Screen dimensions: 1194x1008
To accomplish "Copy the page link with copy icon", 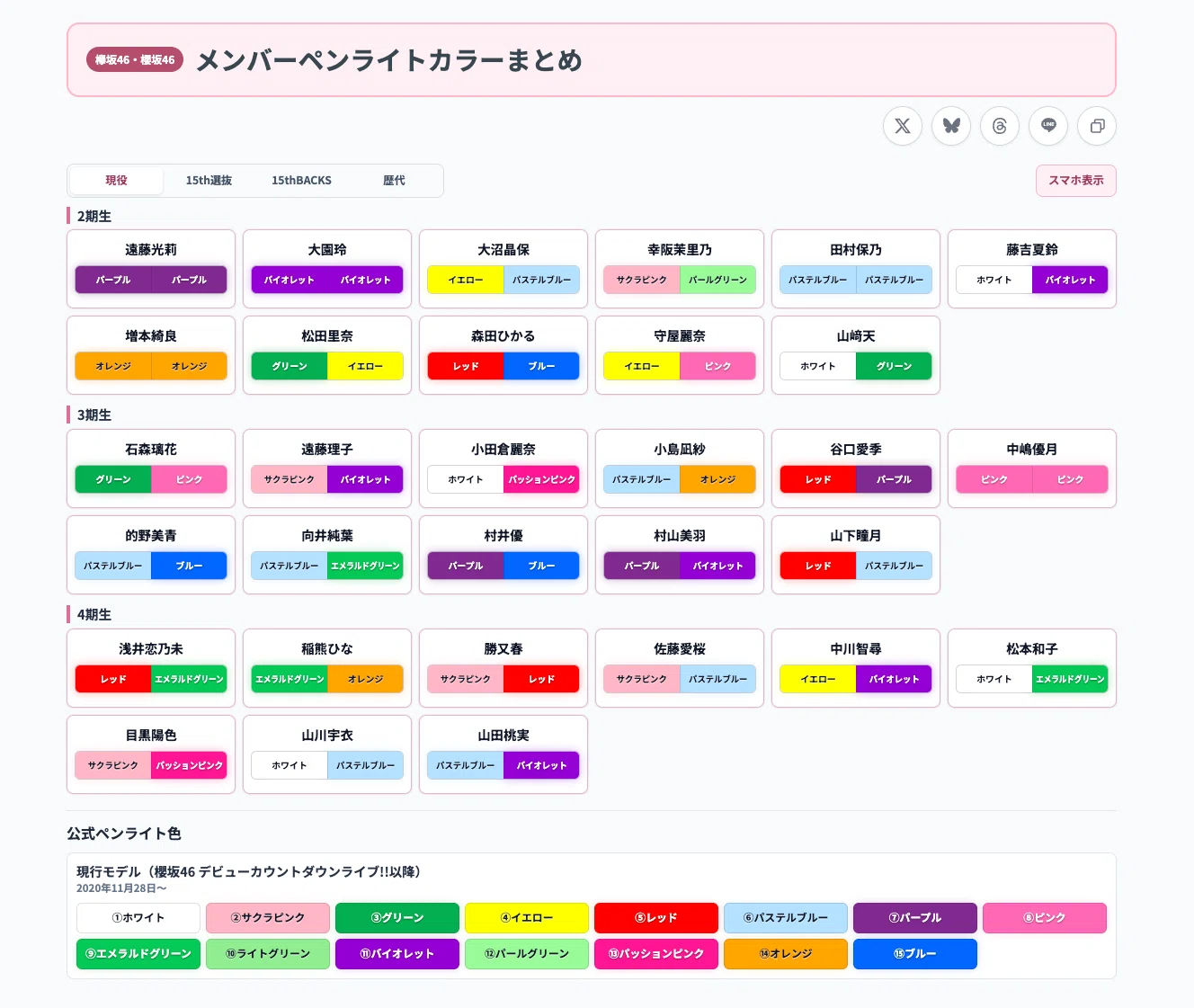I will pos(1097,126).
